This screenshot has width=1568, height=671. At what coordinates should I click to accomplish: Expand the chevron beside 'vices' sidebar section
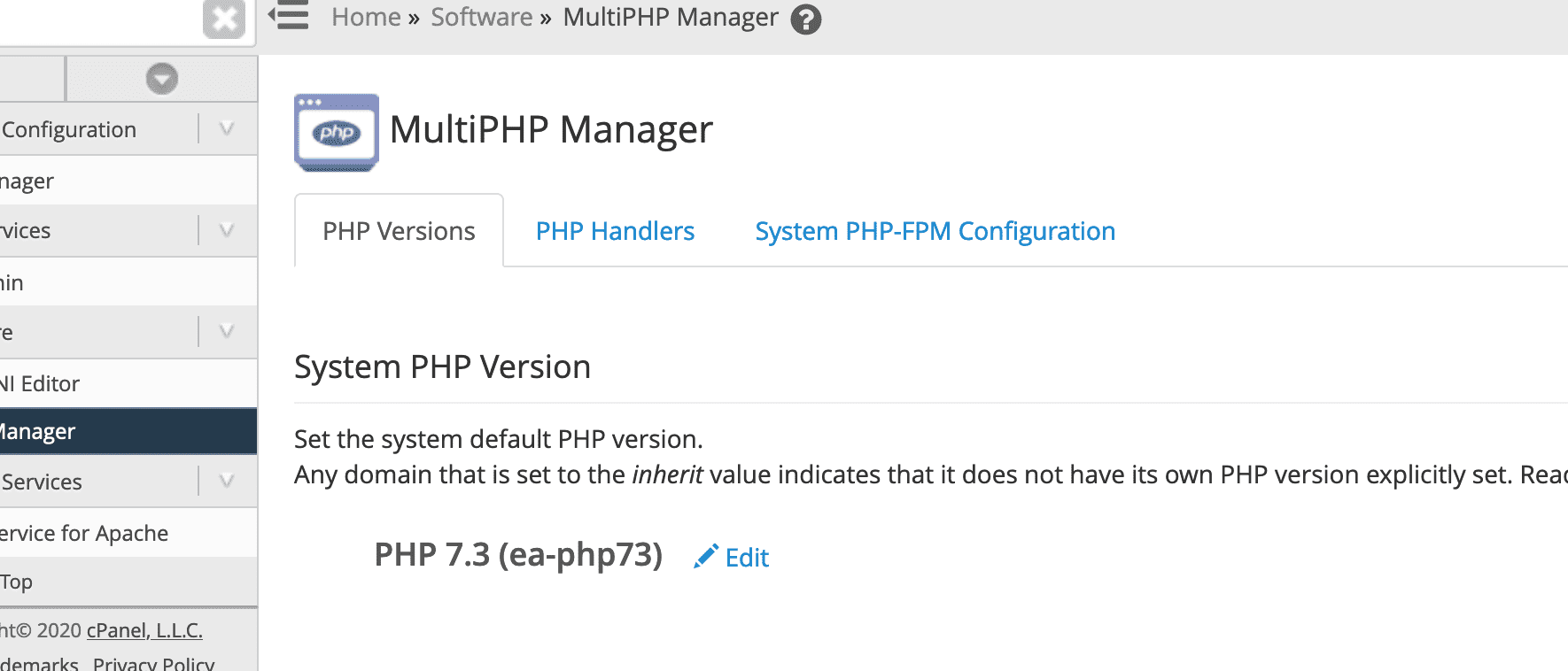(x=227, y=231)
